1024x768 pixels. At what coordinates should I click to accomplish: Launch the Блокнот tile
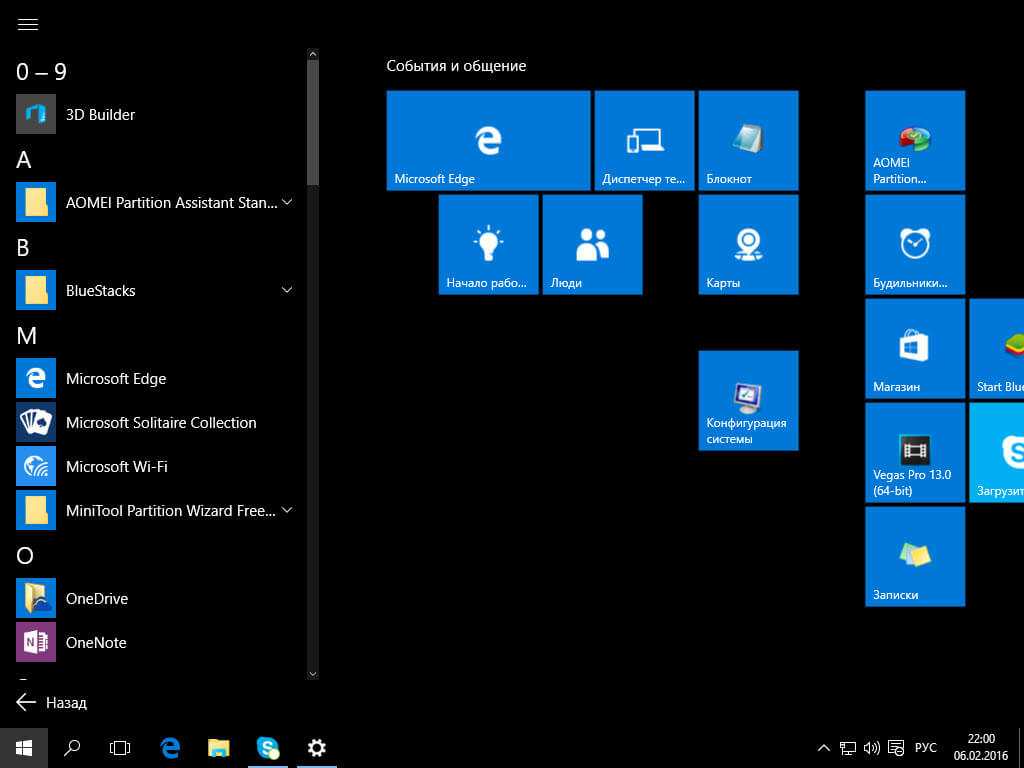[x=748, y=140]
